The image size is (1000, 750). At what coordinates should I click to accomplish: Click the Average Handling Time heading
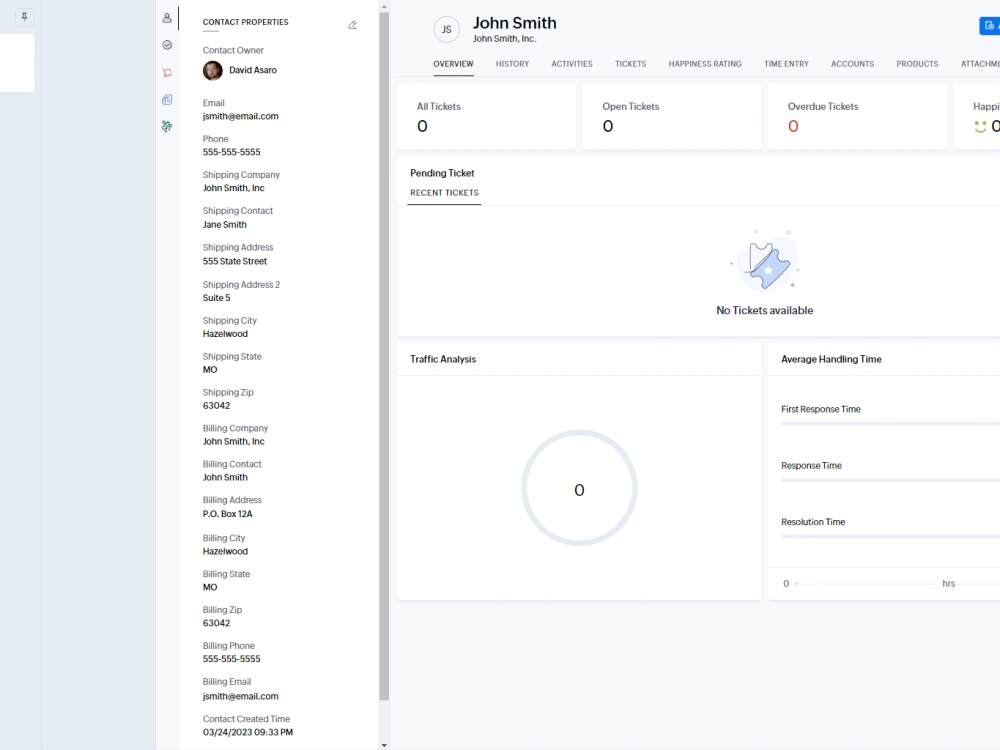[x=831, y=359]
